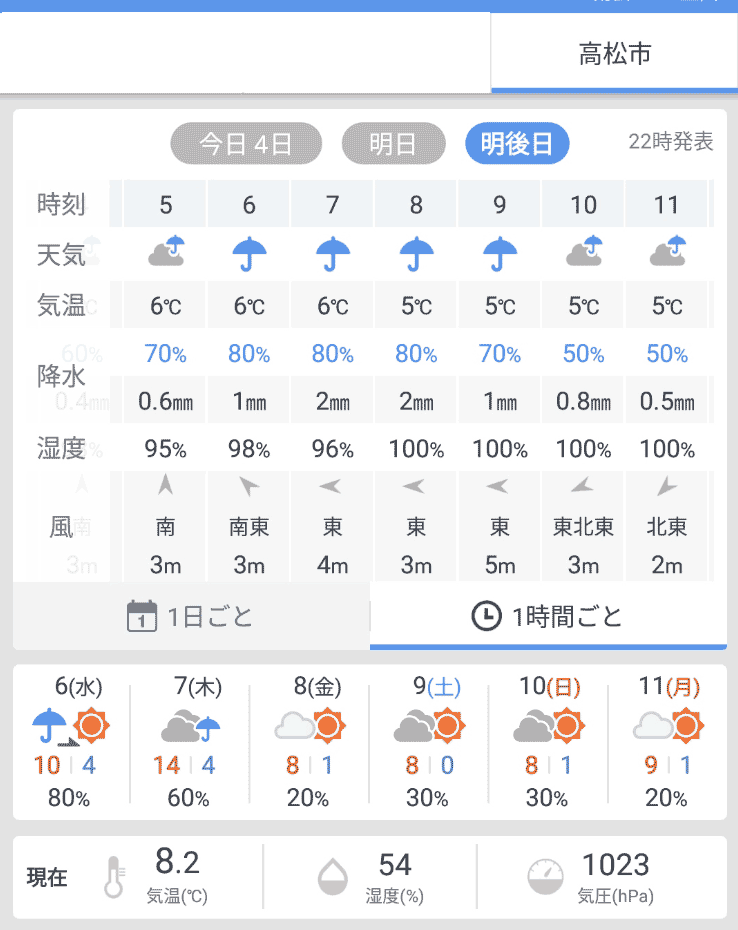The height and width of the screenshot is (930, 738).
Task: Click the water drop humidity icon
Action: (333, 877)
